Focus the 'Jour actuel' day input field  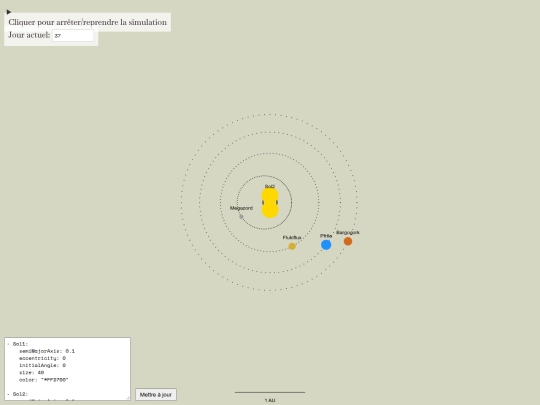[x=73, y=35]
